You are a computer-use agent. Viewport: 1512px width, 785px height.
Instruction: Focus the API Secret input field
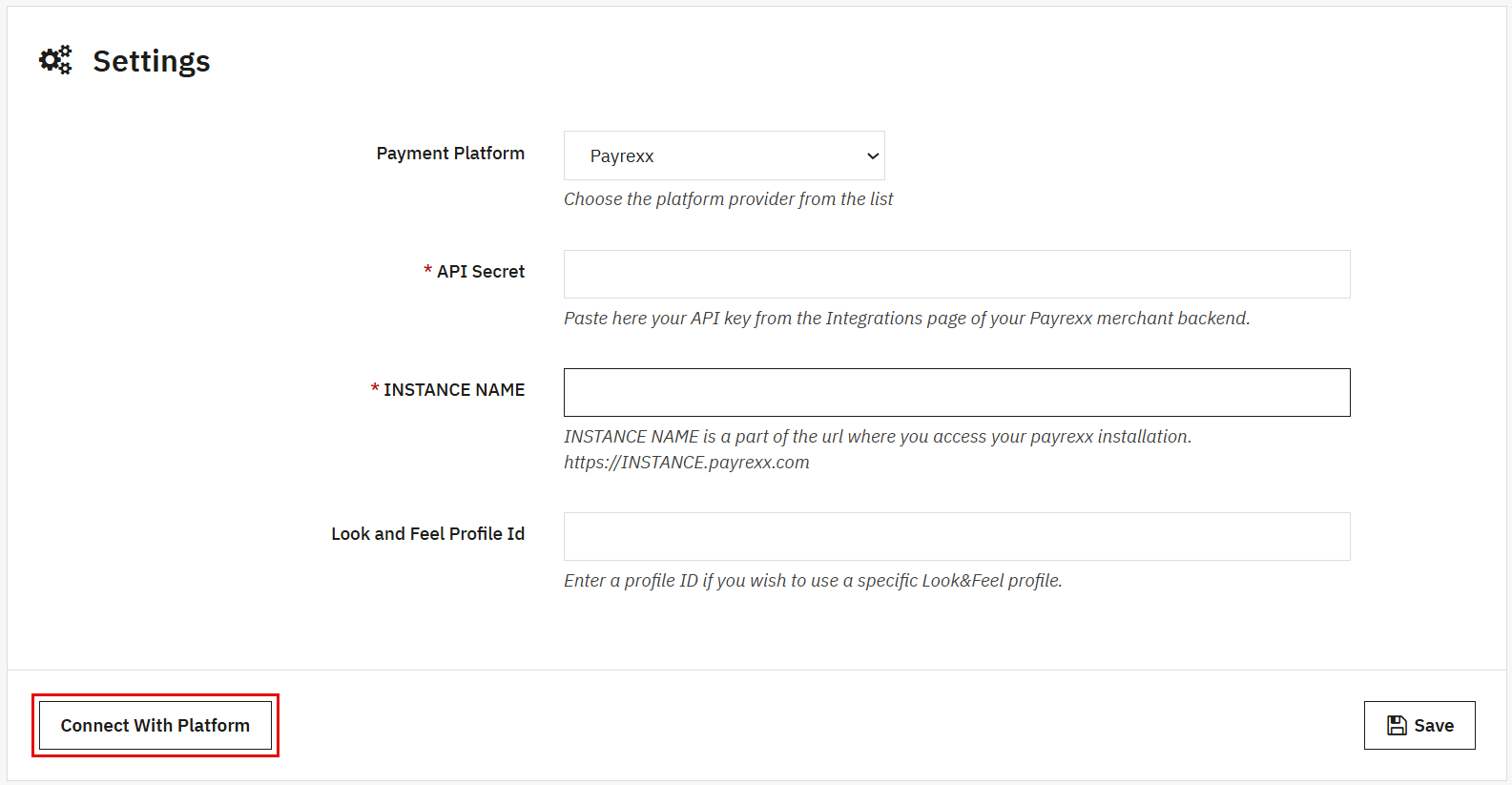pyautogui.click(x=956, y=275)
